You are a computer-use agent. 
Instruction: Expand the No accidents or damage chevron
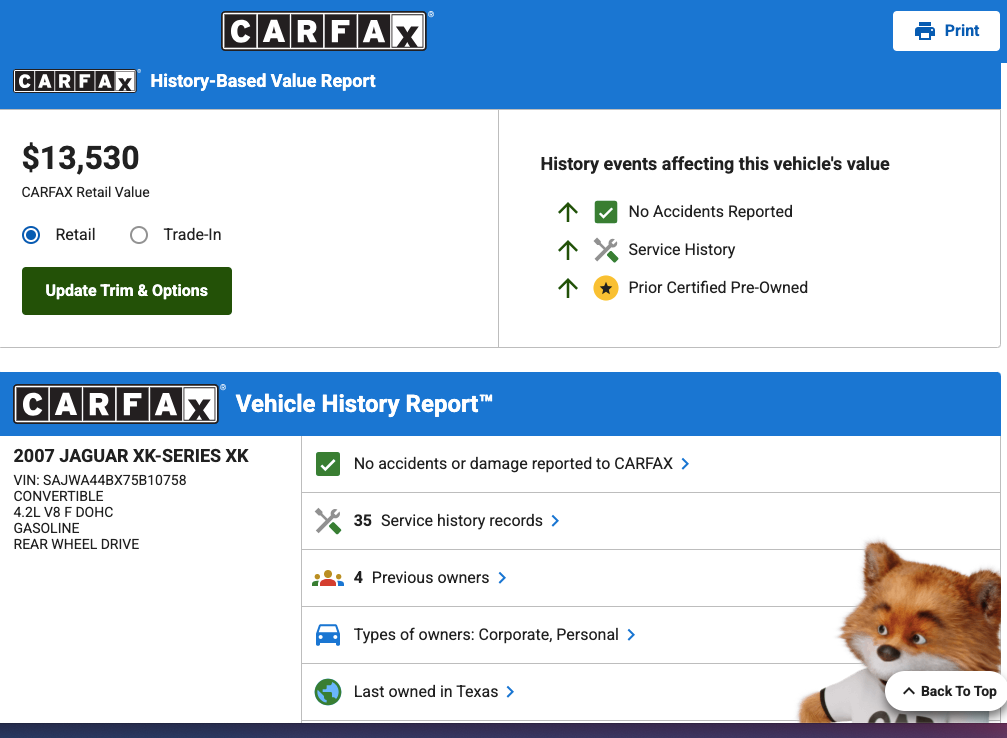pyautogui.click(x=685, y=464)
